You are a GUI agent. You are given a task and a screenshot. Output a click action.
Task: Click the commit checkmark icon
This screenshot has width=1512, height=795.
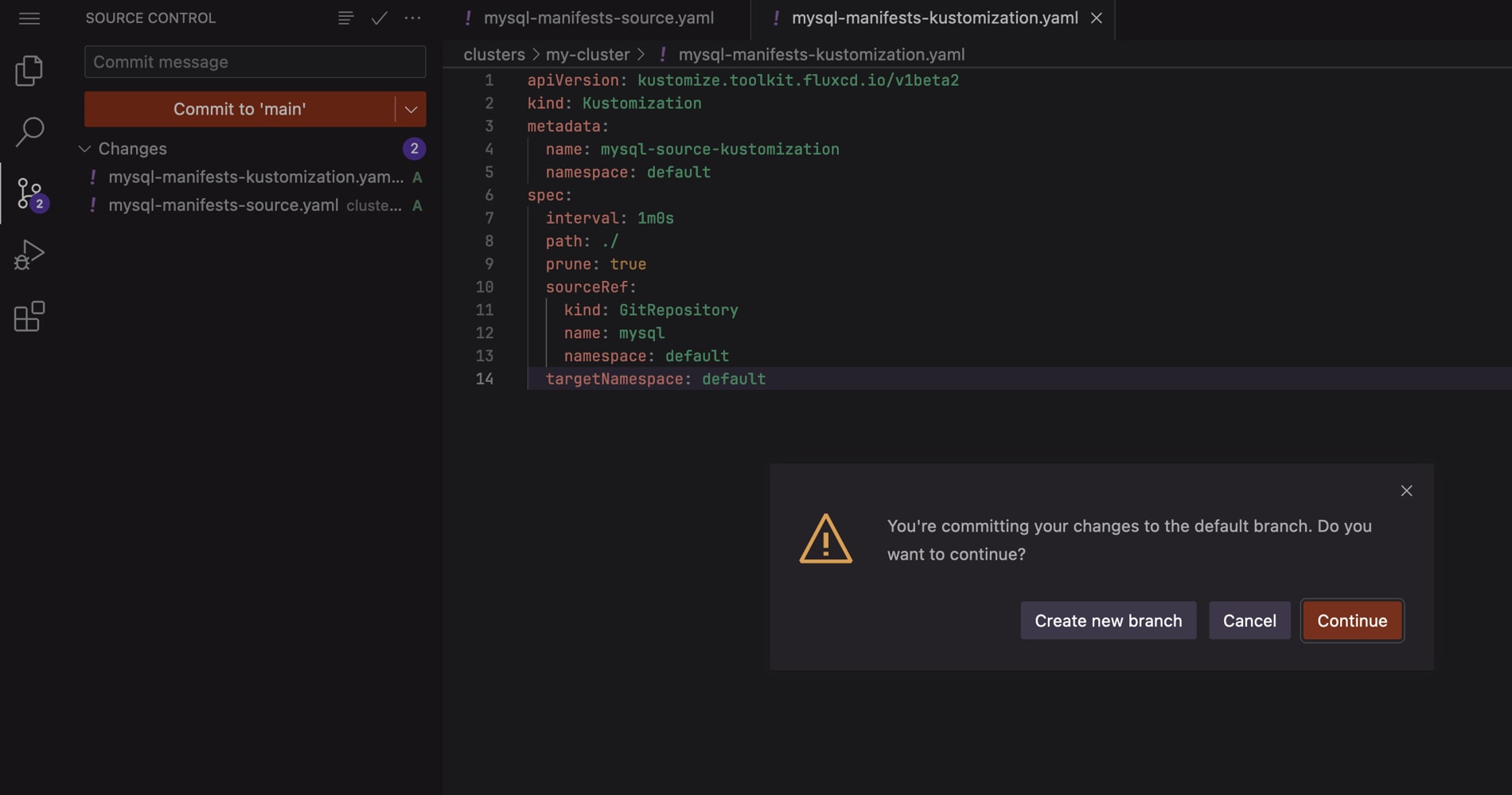coord(380,18)
